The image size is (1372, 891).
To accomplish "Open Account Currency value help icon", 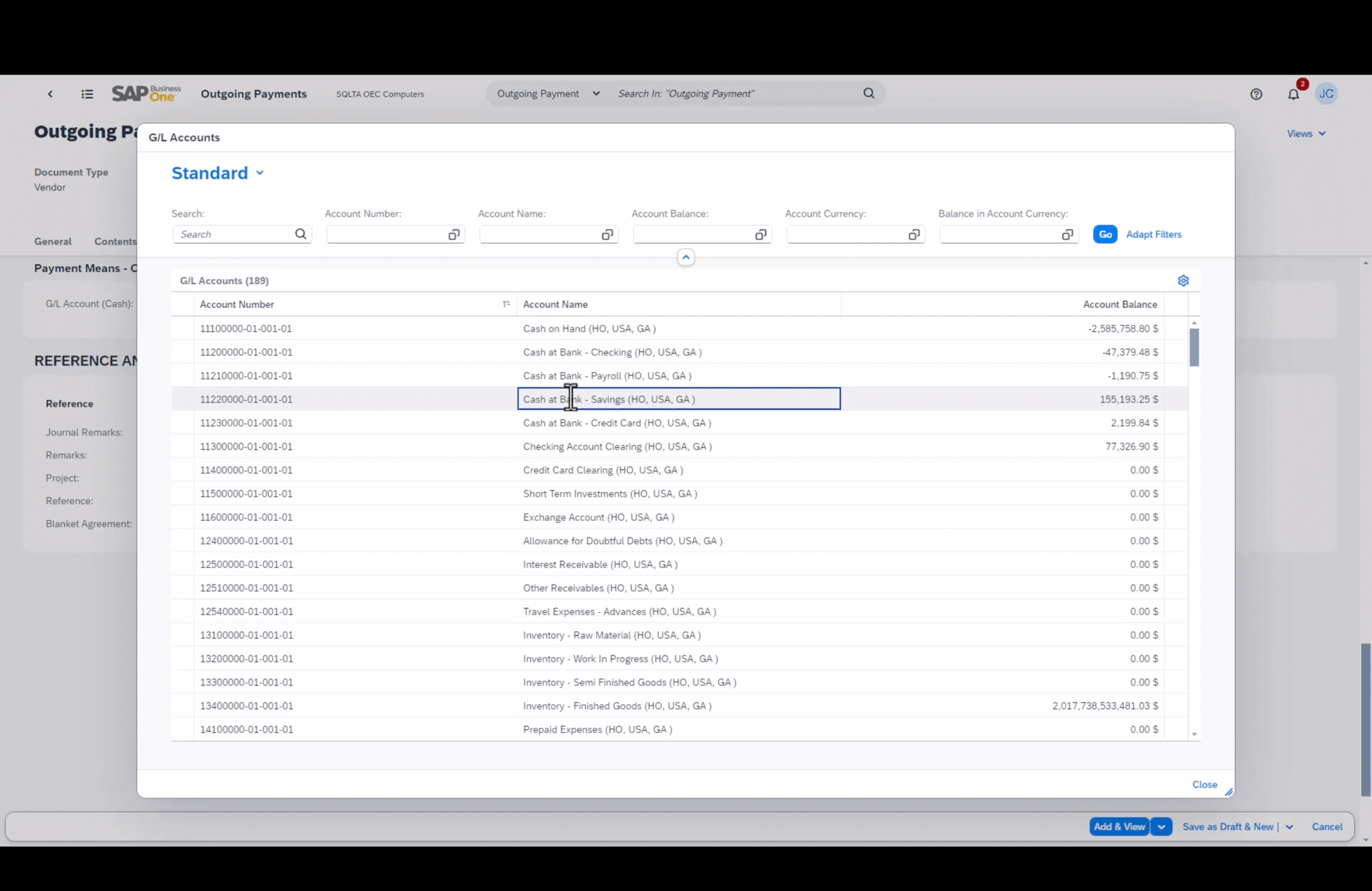I will point(914,235).
